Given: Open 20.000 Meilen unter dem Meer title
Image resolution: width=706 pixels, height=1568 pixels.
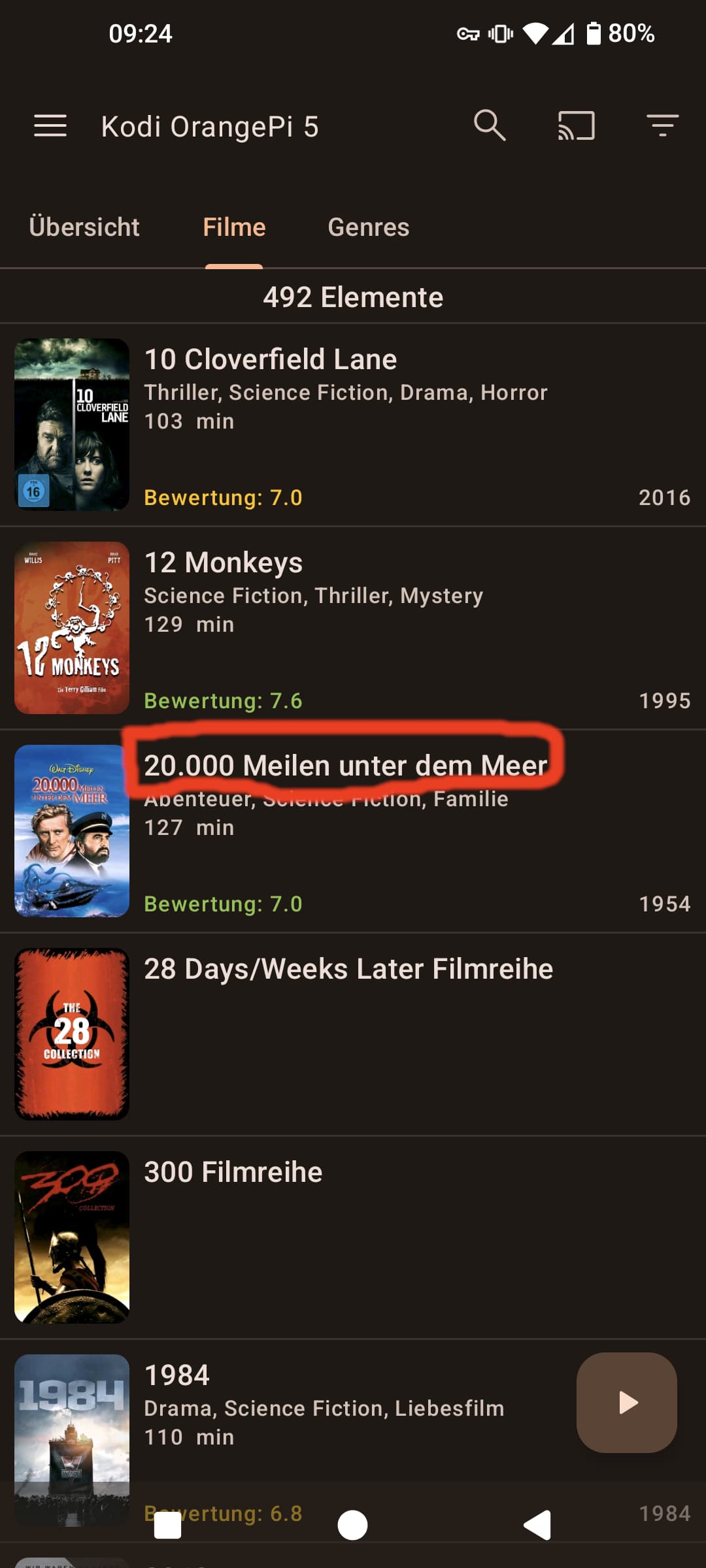Looking at the screenshot, I should (x=345, y=766).
